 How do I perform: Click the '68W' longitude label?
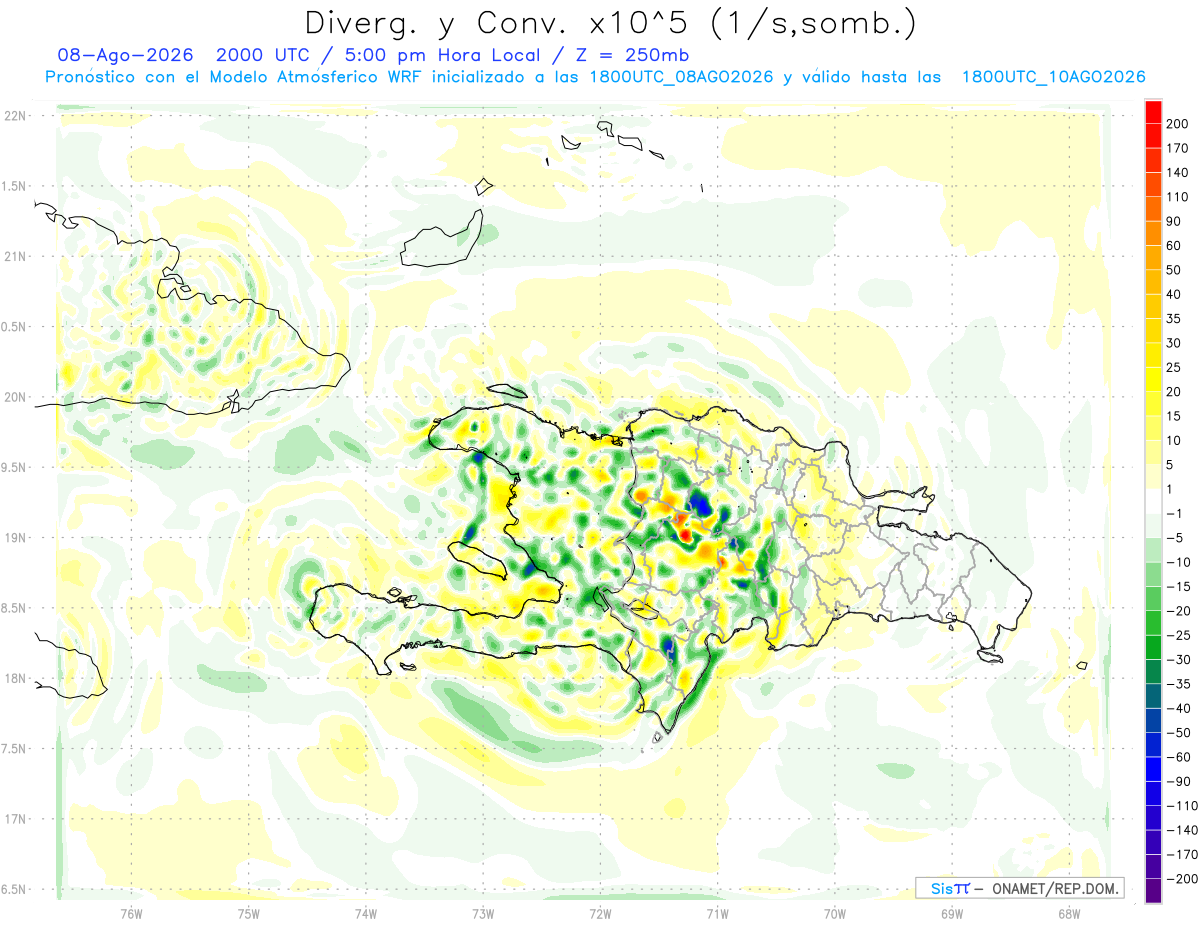pyautogui.click(x=1069, y=913)
